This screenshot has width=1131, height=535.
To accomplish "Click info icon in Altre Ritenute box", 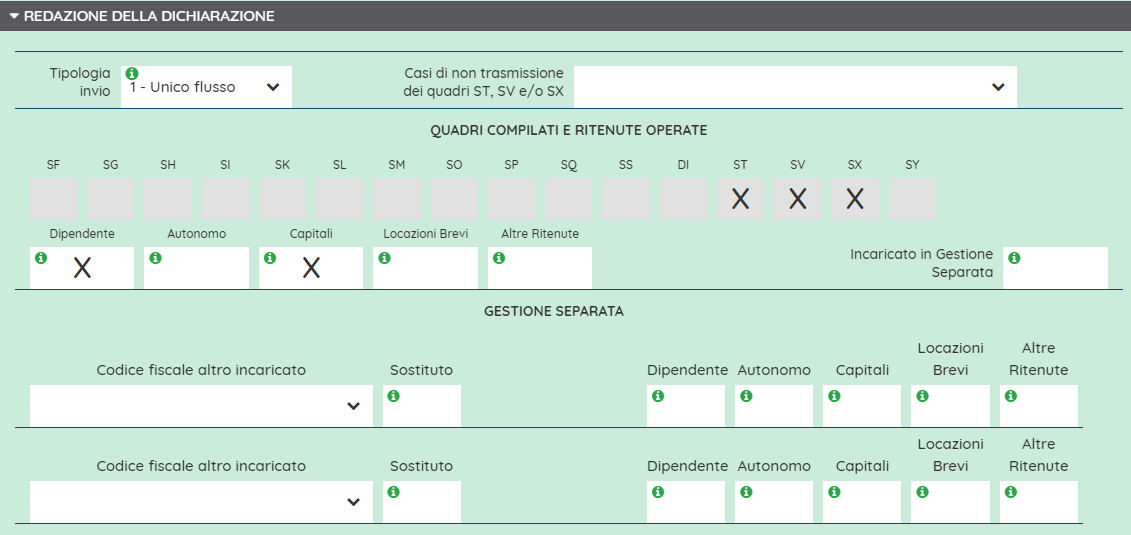I will tap(499, 258).
